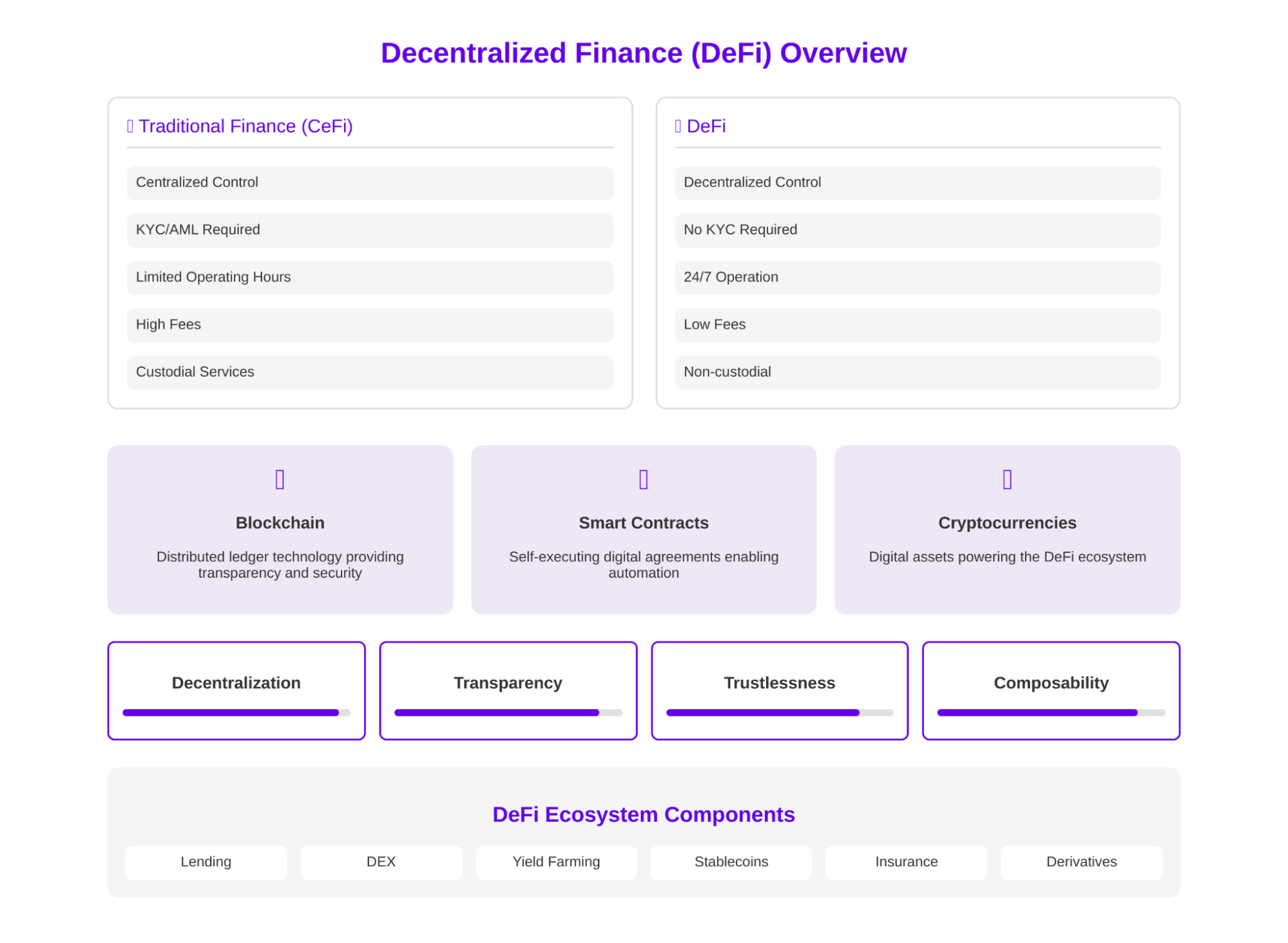Open the Derivatives component chip

1082,862
